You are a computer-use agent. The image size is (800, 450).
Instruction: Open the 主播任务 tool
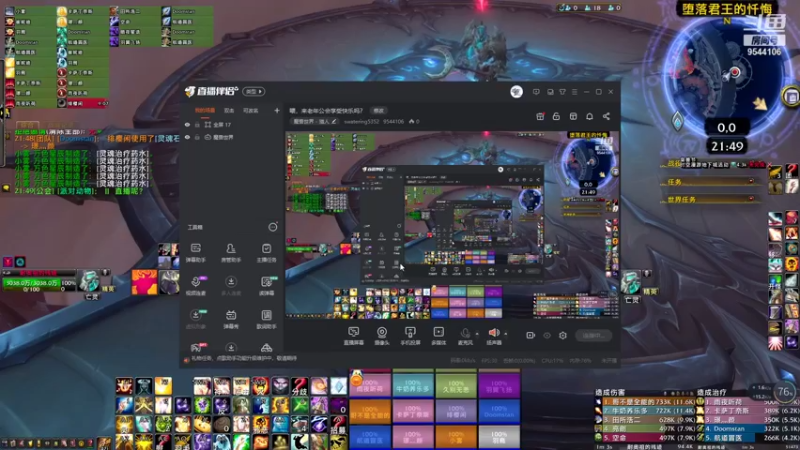tap(266, 253)
